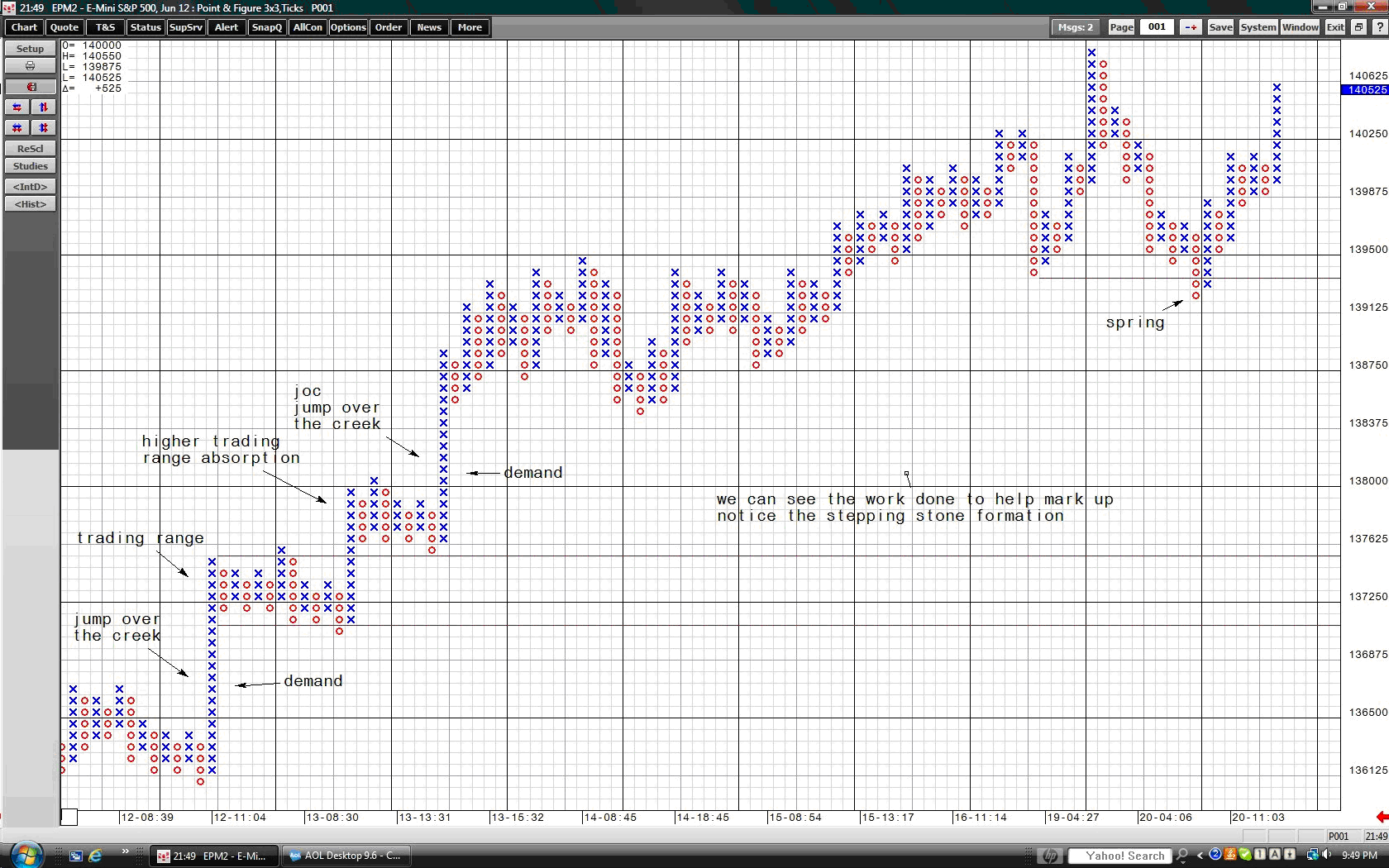Click the 'spring' chart annotation
The width and height of the screenshot is (1389, 868).
click(x=1135, y=322)
